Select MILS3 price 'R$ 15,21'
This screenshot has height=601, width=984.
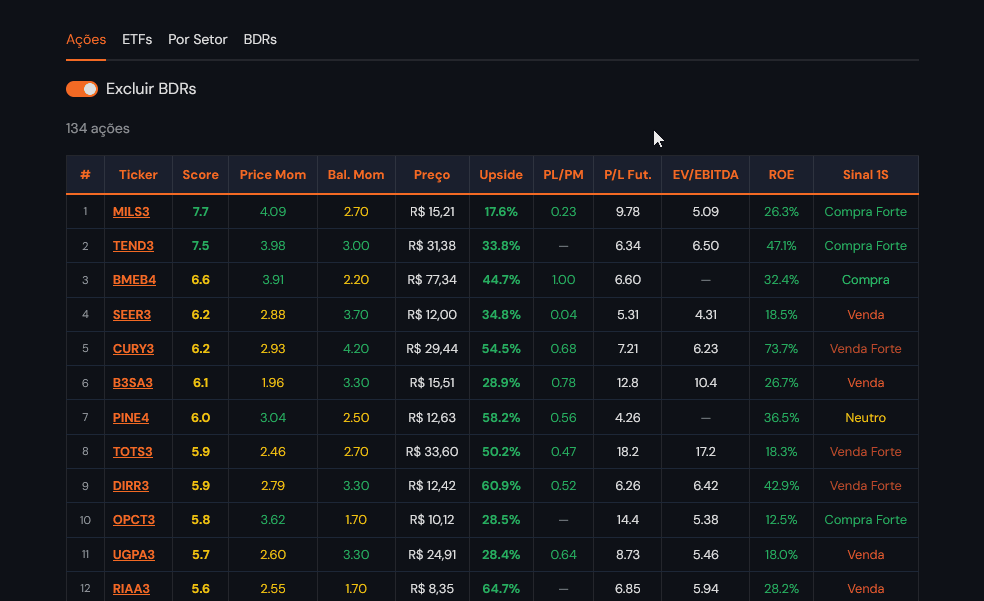[x=432, y=212]
